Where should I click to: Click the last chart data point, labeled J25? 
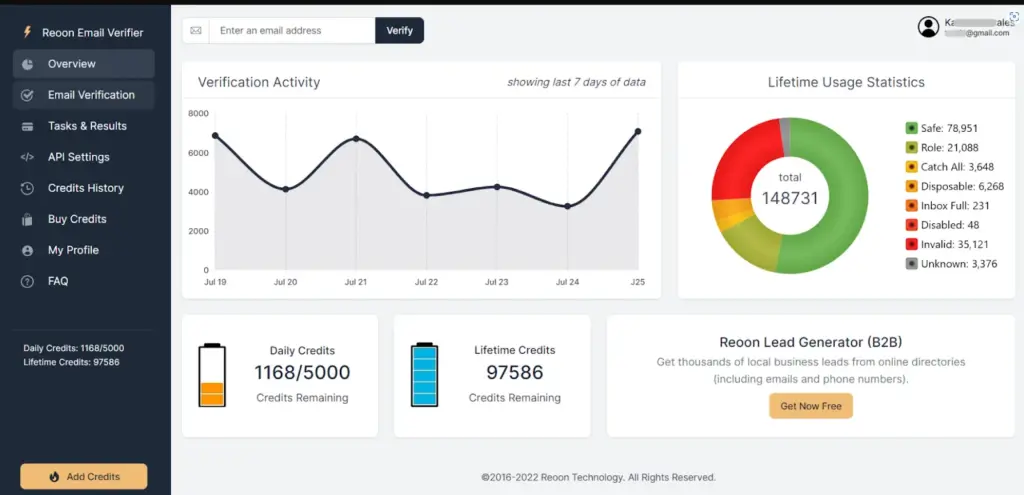tap(638, 131)
